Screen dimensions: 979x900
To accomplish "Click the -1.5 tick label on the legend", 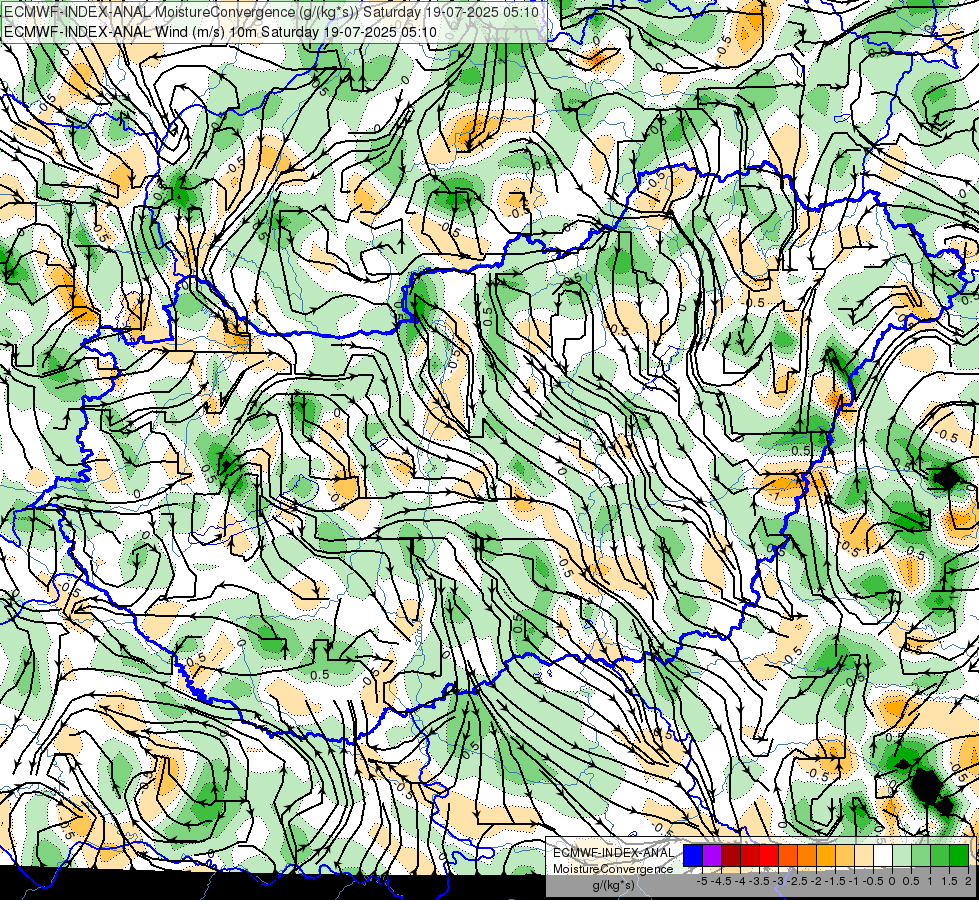I will click(835, 881).
